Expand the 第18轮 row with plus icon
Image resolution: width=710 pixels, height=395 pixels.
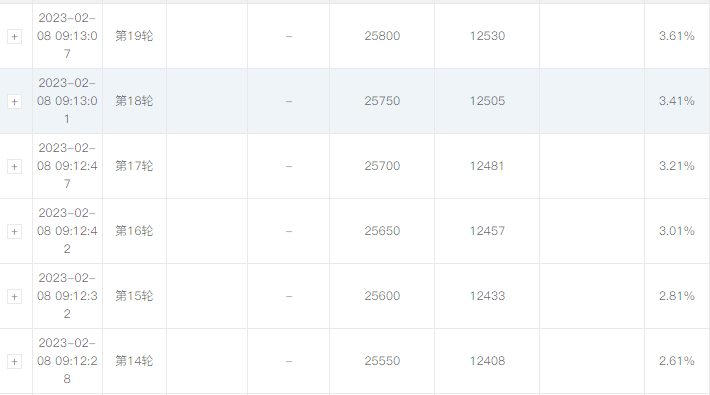[x=14, y=101]
